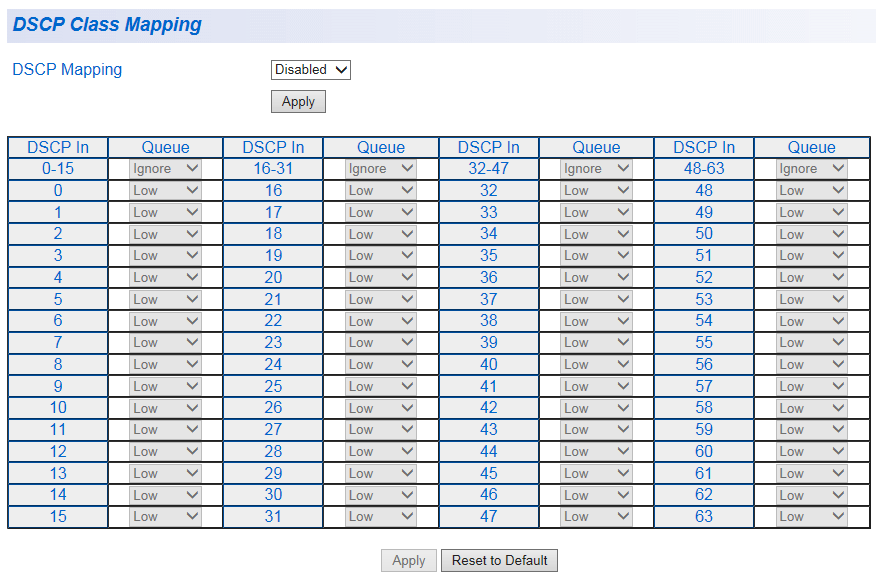Screen dimensions: 884x588
Task: Click the DSCP In value 23
Action: (273, 342)
